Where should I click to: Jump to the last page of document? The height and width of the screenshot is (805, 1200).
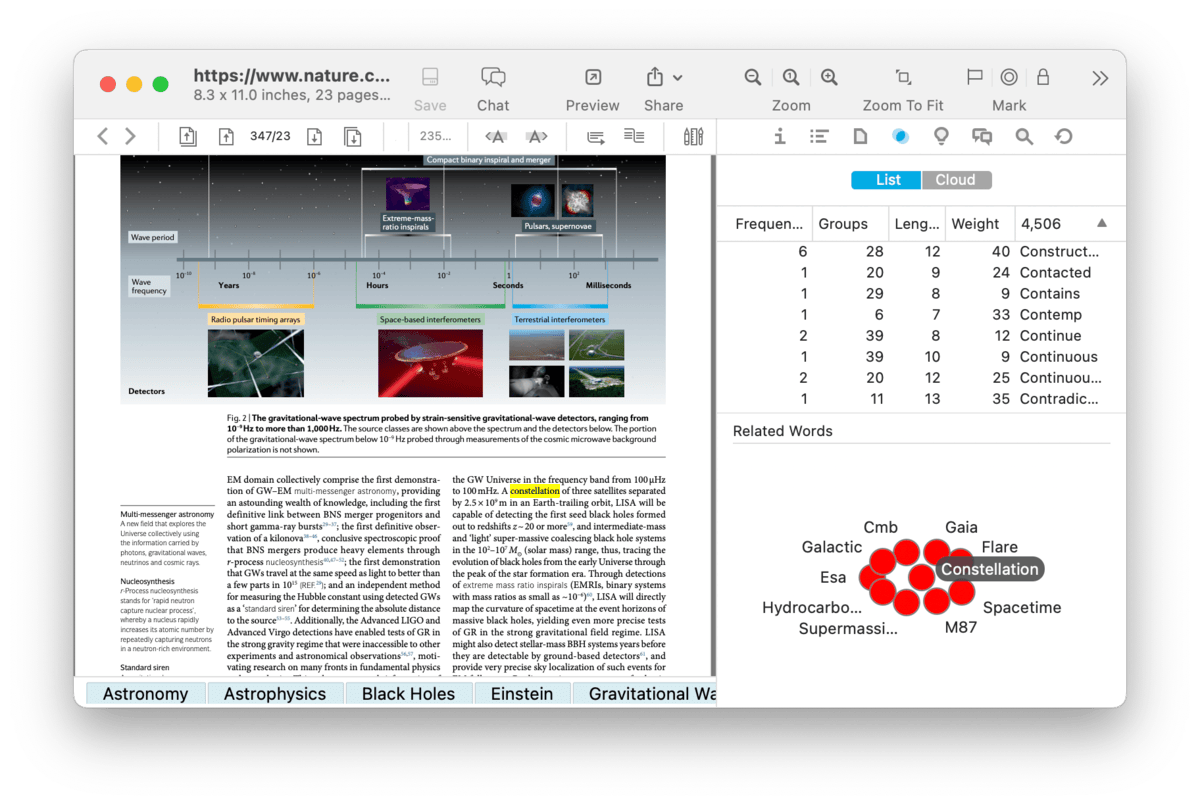click(x=352, y=137)
